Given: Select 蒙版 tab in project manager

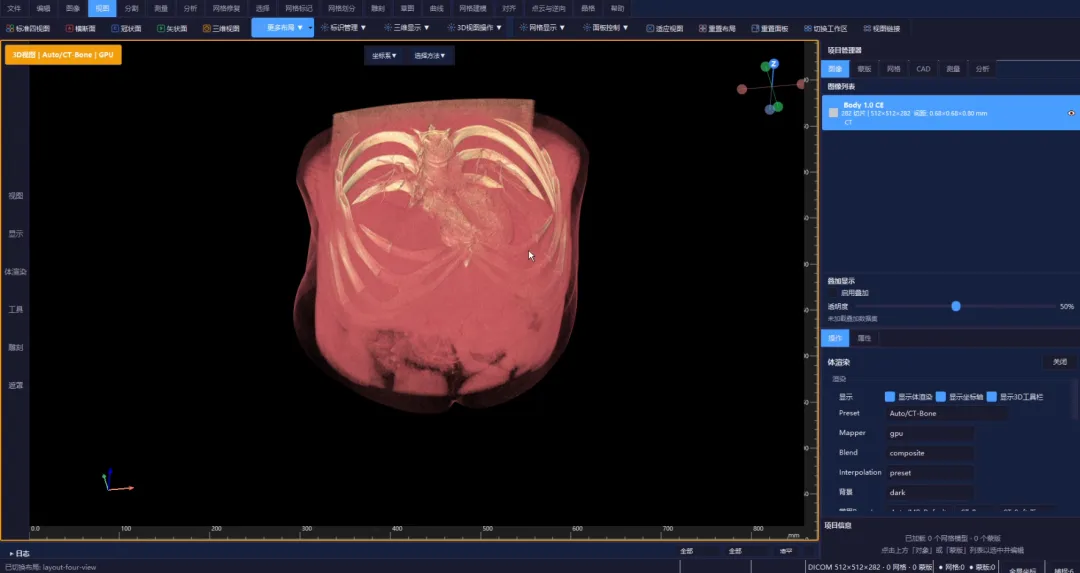Looking at the screenshot, I should [864, 69].
